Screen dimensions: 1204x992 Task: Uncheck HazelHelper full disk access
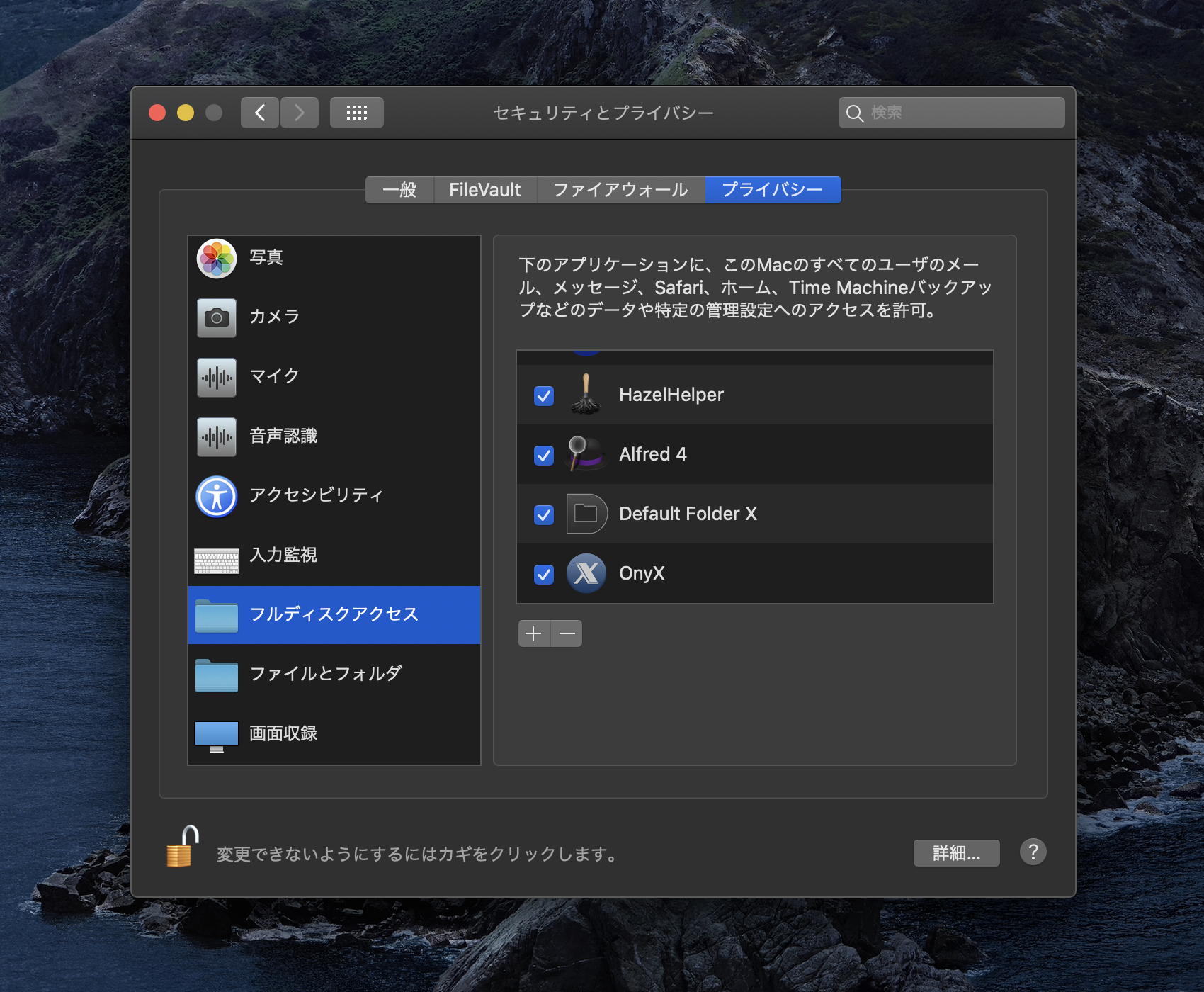tap(544, 395)
